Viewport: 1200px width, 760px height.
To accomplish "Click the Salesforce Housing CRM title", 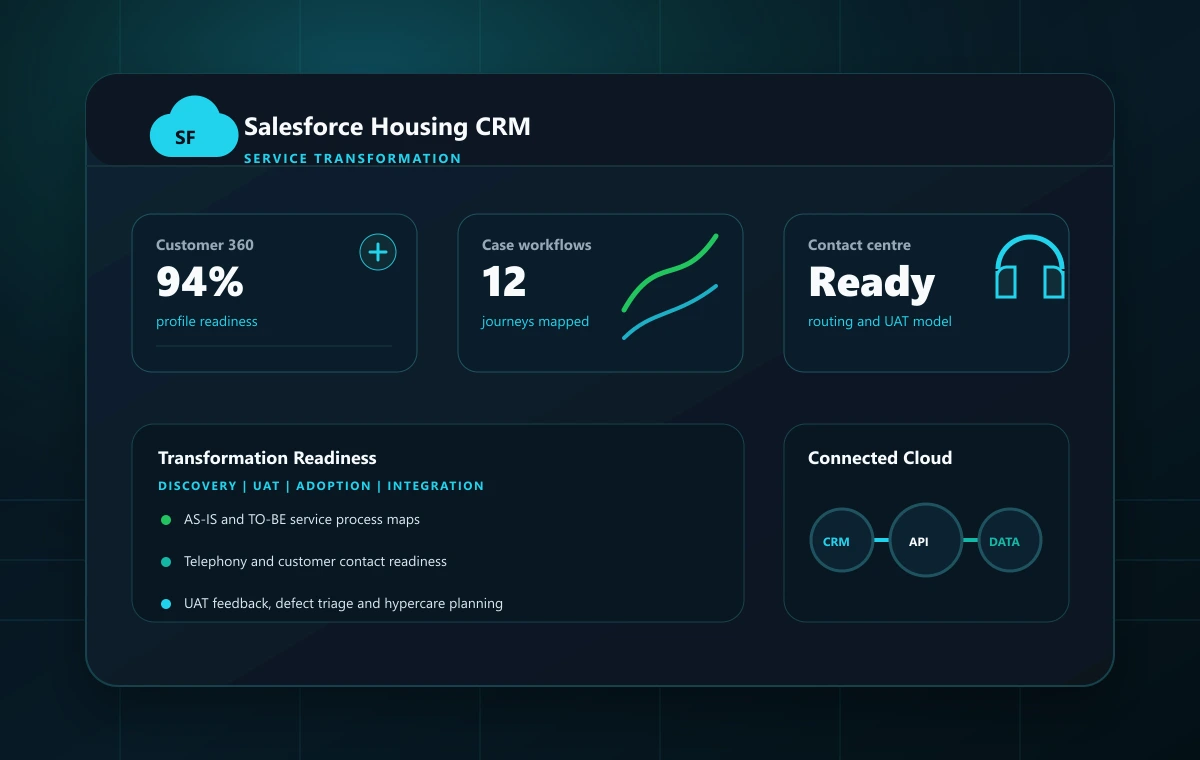I will (x=387, y=127).
